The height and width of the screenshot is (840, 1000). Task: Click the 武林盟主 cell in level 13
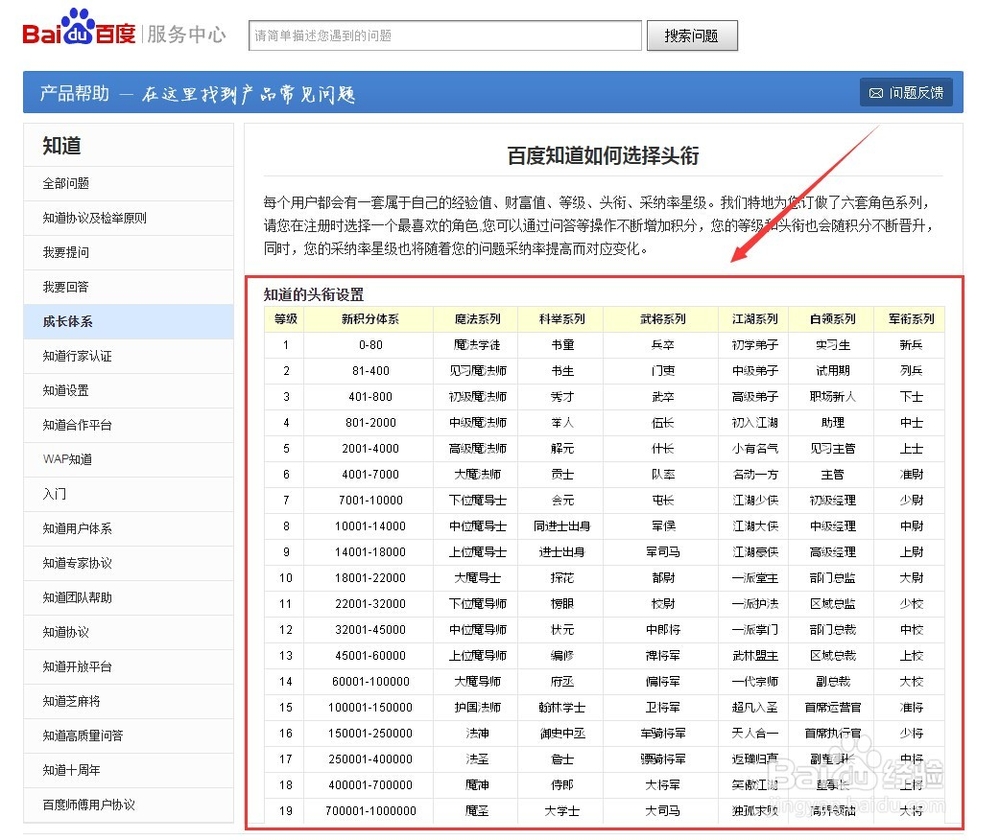(x=755, y=656)
